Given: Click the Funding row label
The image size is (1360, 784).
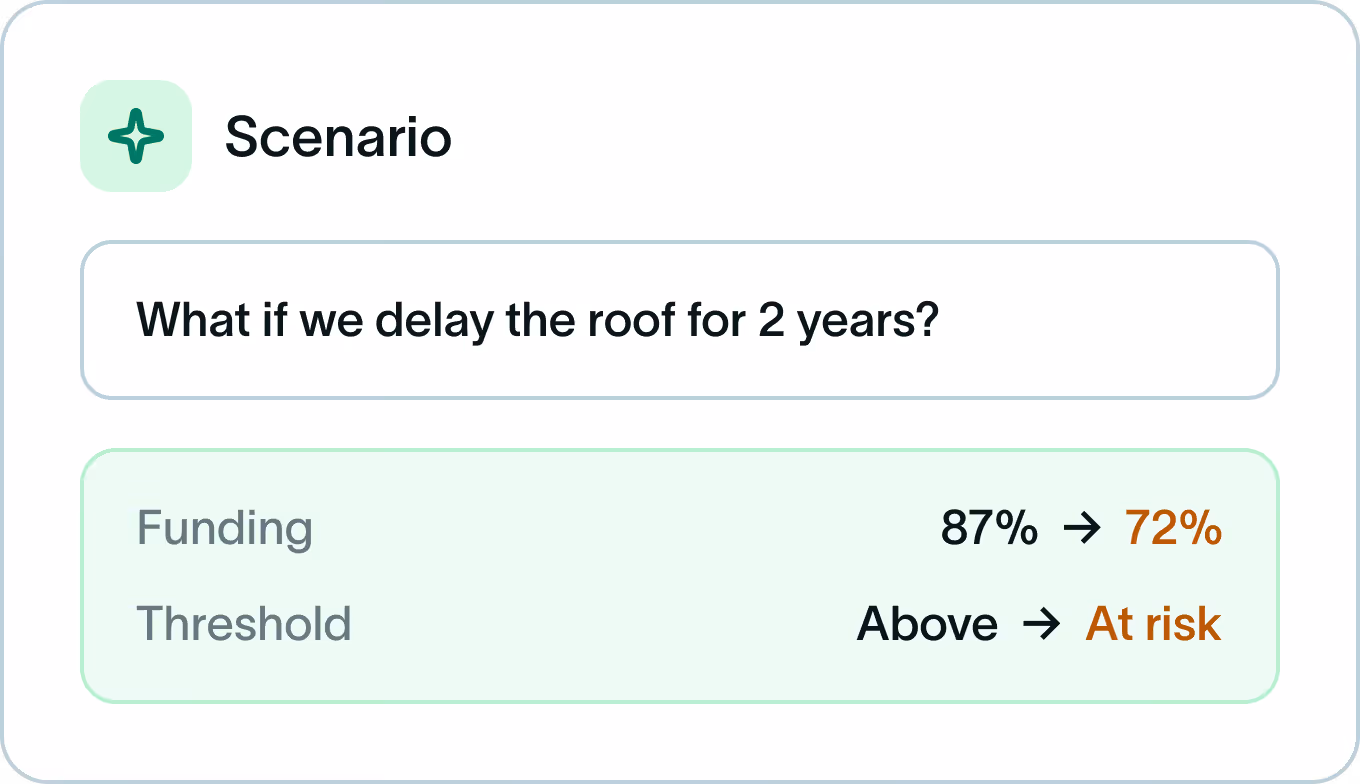Looking at the screenshot, I should tap(224, 530).
